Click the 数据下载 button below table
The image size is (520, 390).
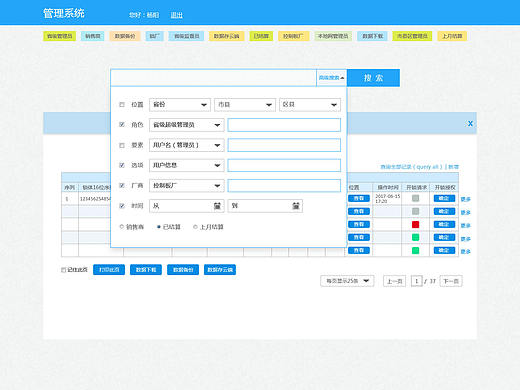pos(146,270)
